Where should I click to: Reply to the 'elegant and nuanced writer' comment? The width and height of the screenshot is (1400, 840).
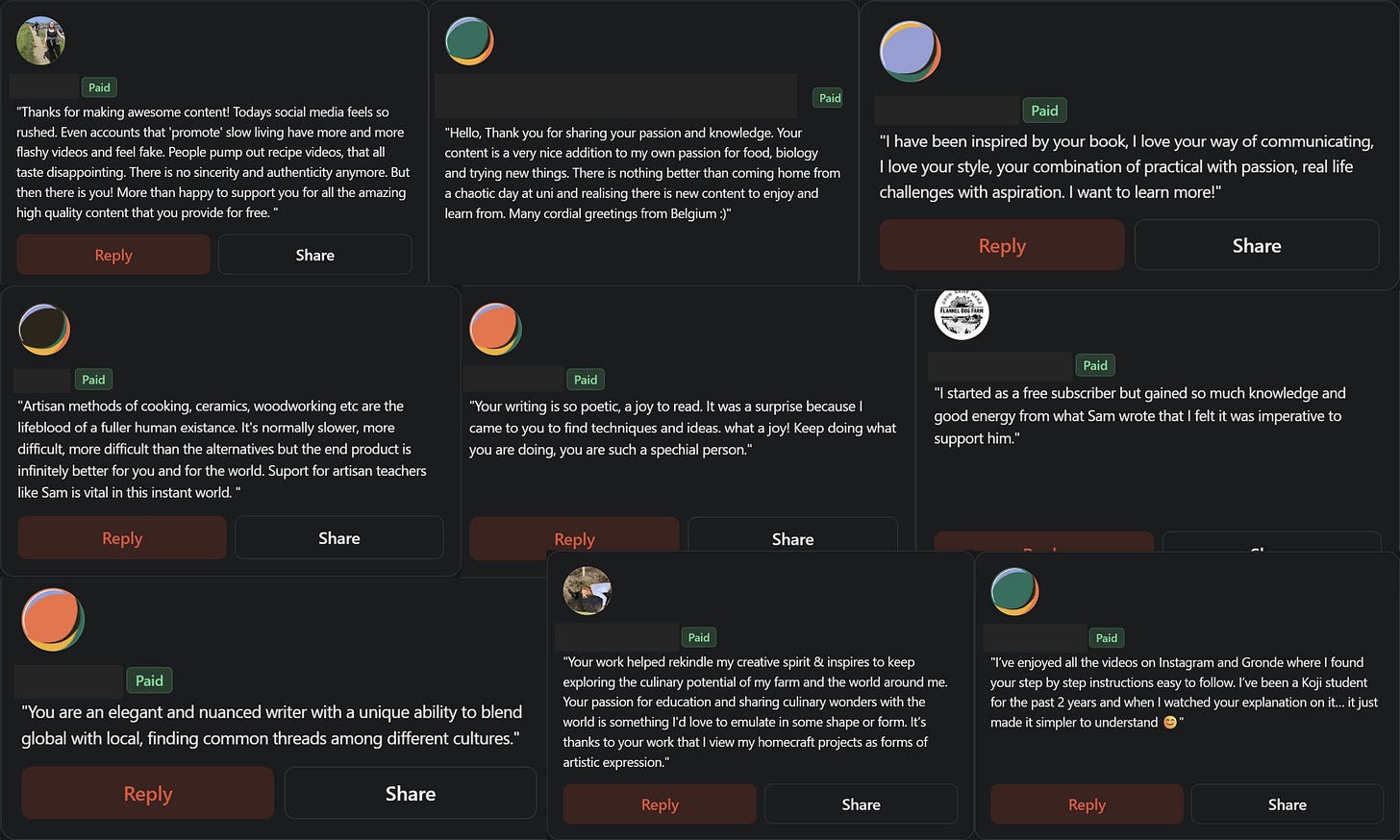tap(148, 793)
